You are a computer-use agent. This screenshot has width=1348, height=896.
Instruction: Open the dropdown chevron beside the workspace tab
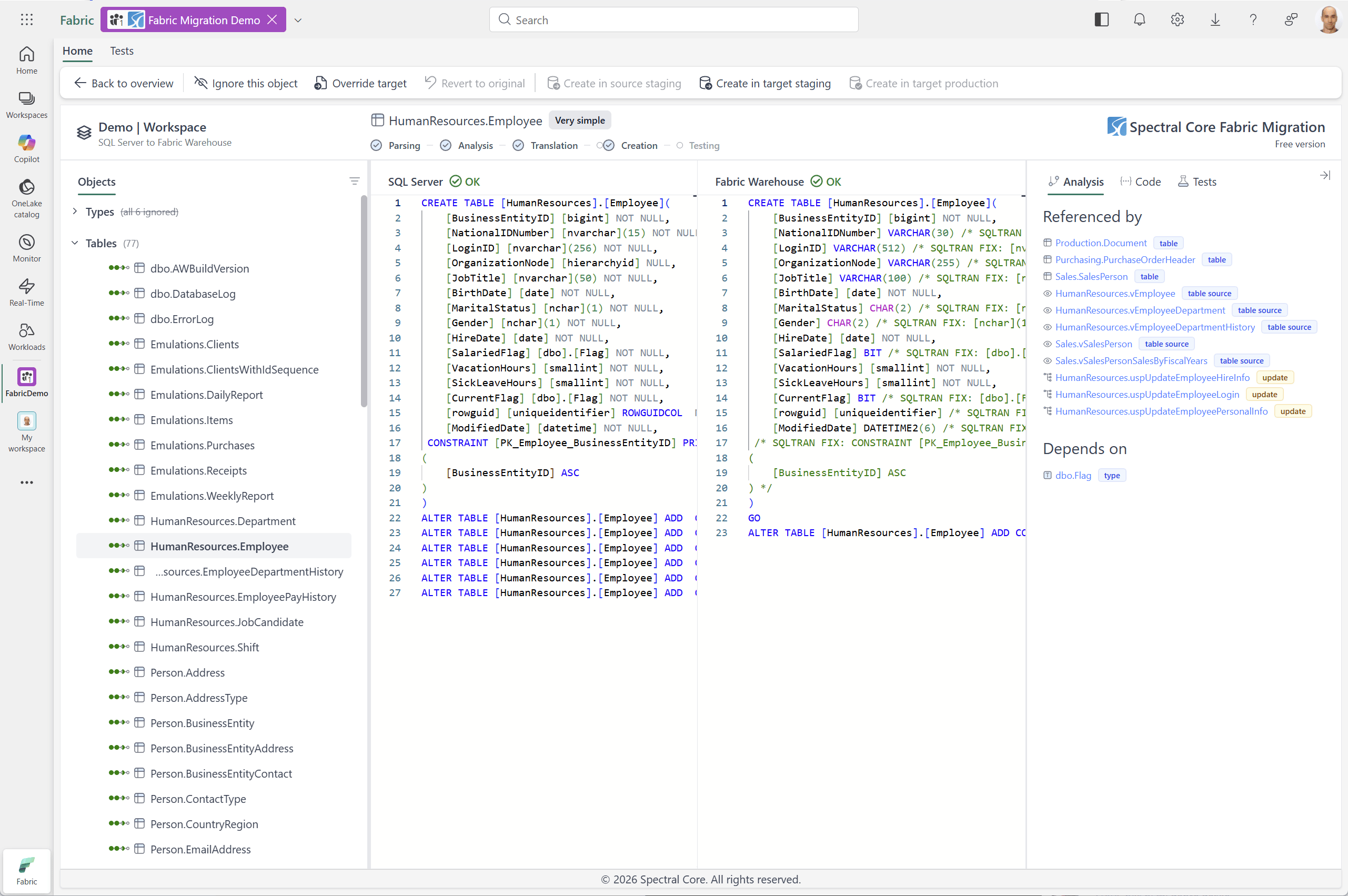pyautogui.click(x=298, y=20)
